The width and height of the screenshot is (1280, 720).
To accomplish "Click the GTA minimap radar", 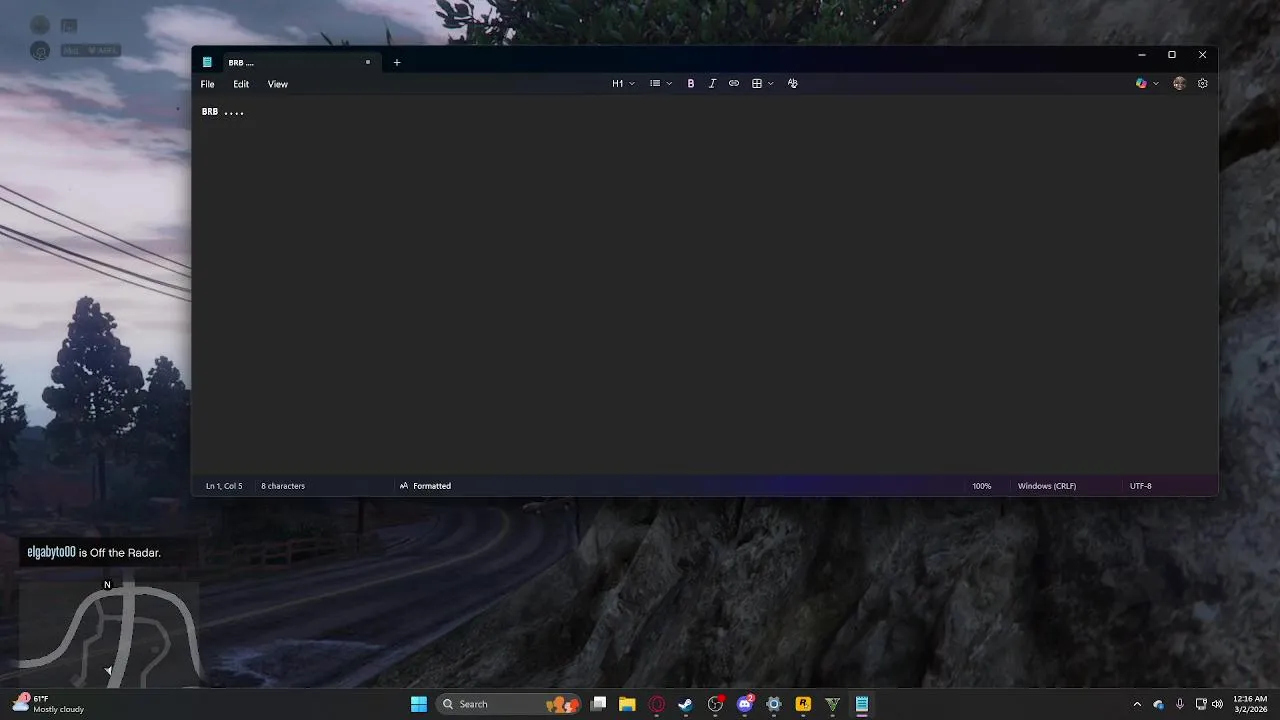I will click(108, 635).
